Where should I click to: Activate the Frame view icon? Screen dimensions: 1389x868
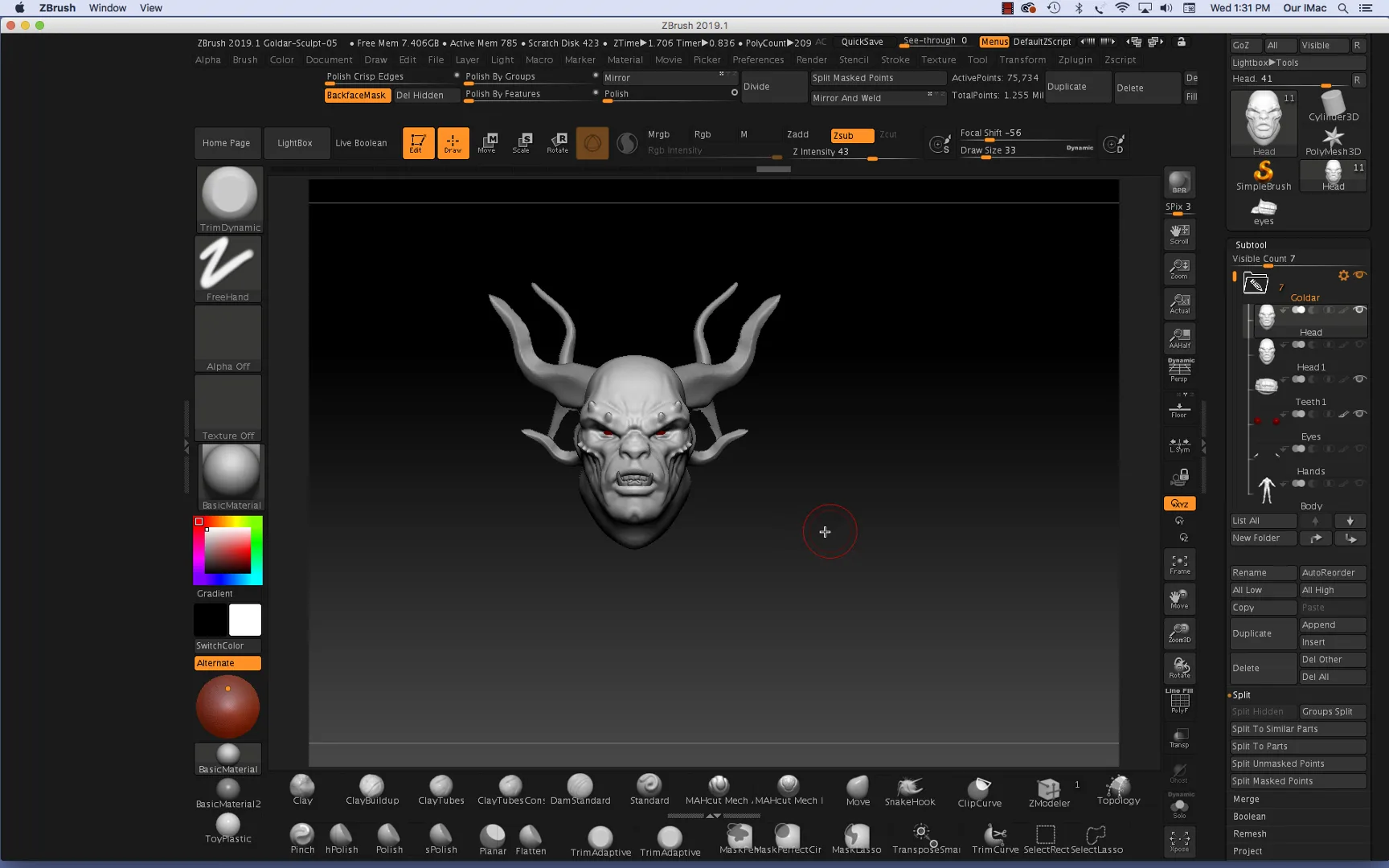[x=1179, y=564]
